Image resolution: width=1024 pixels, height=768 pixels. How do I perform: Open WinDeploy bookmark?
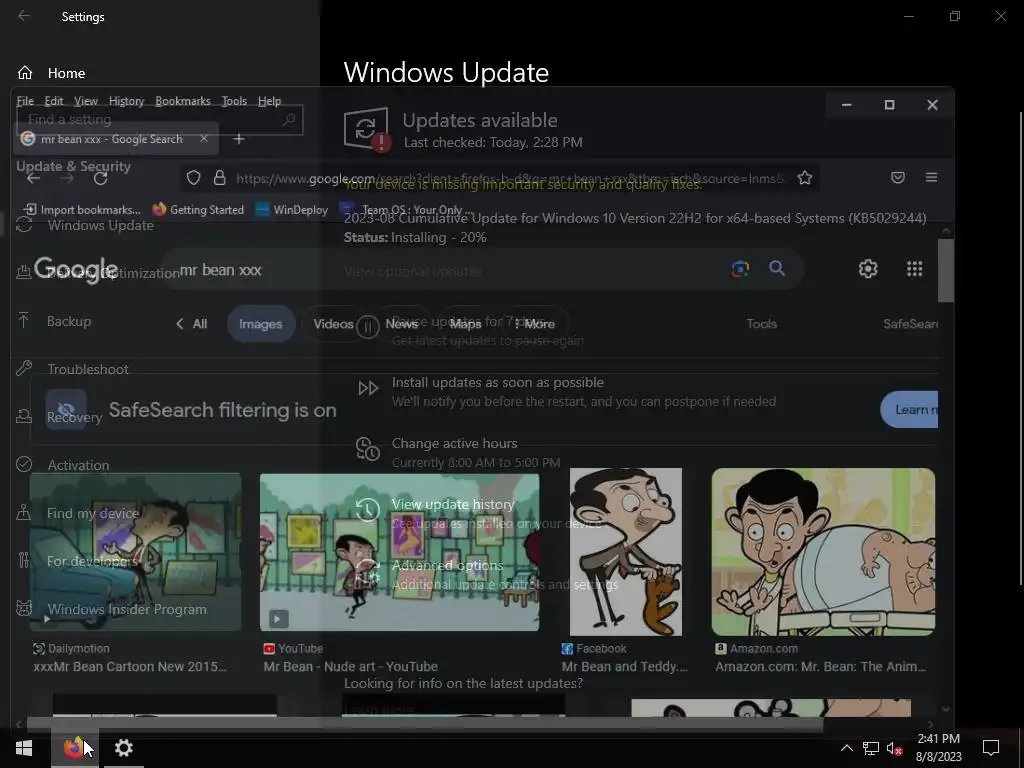[292, 210]
